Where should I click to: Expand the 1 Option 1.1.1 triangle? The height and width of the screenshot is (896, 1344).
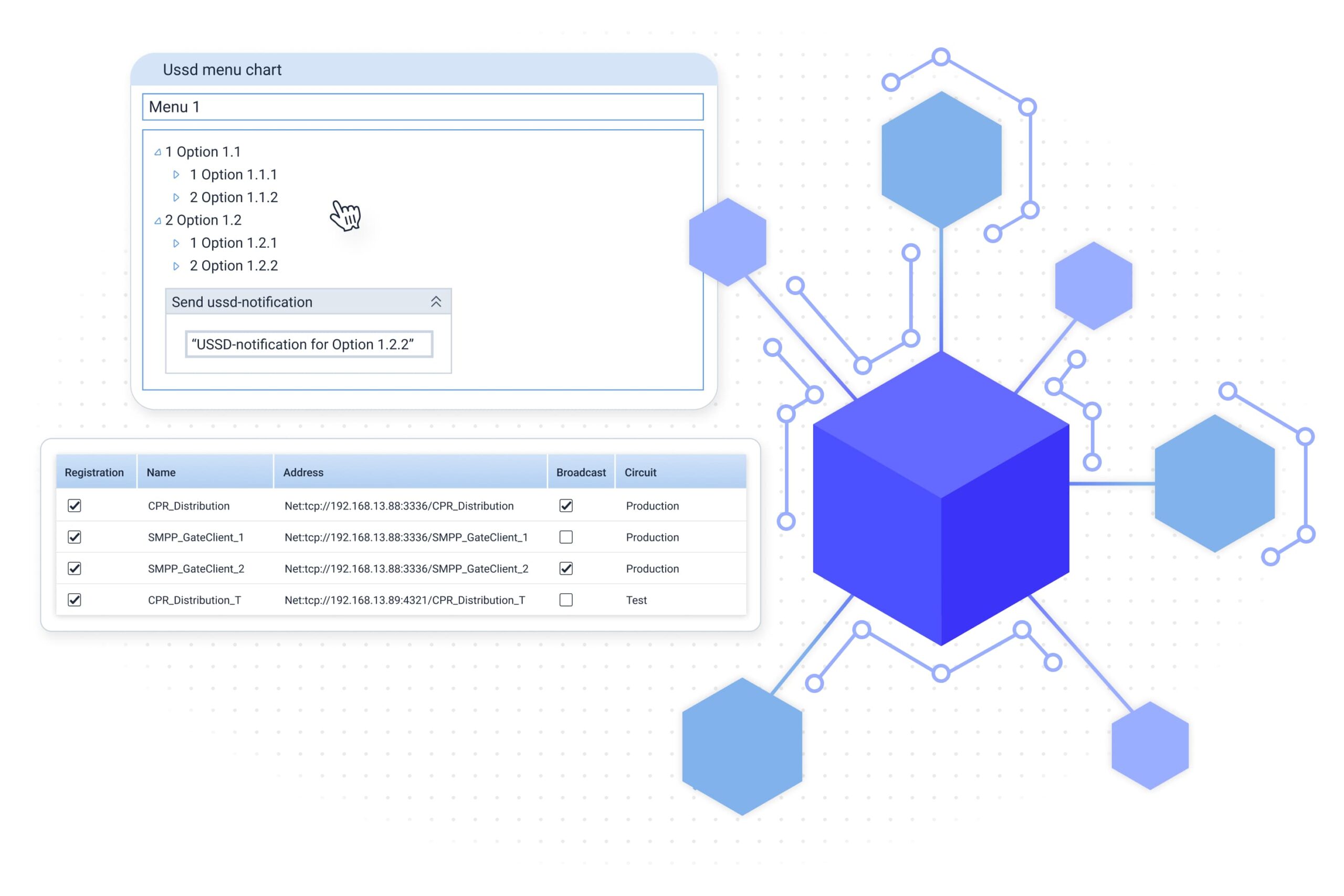coord(176,175)
